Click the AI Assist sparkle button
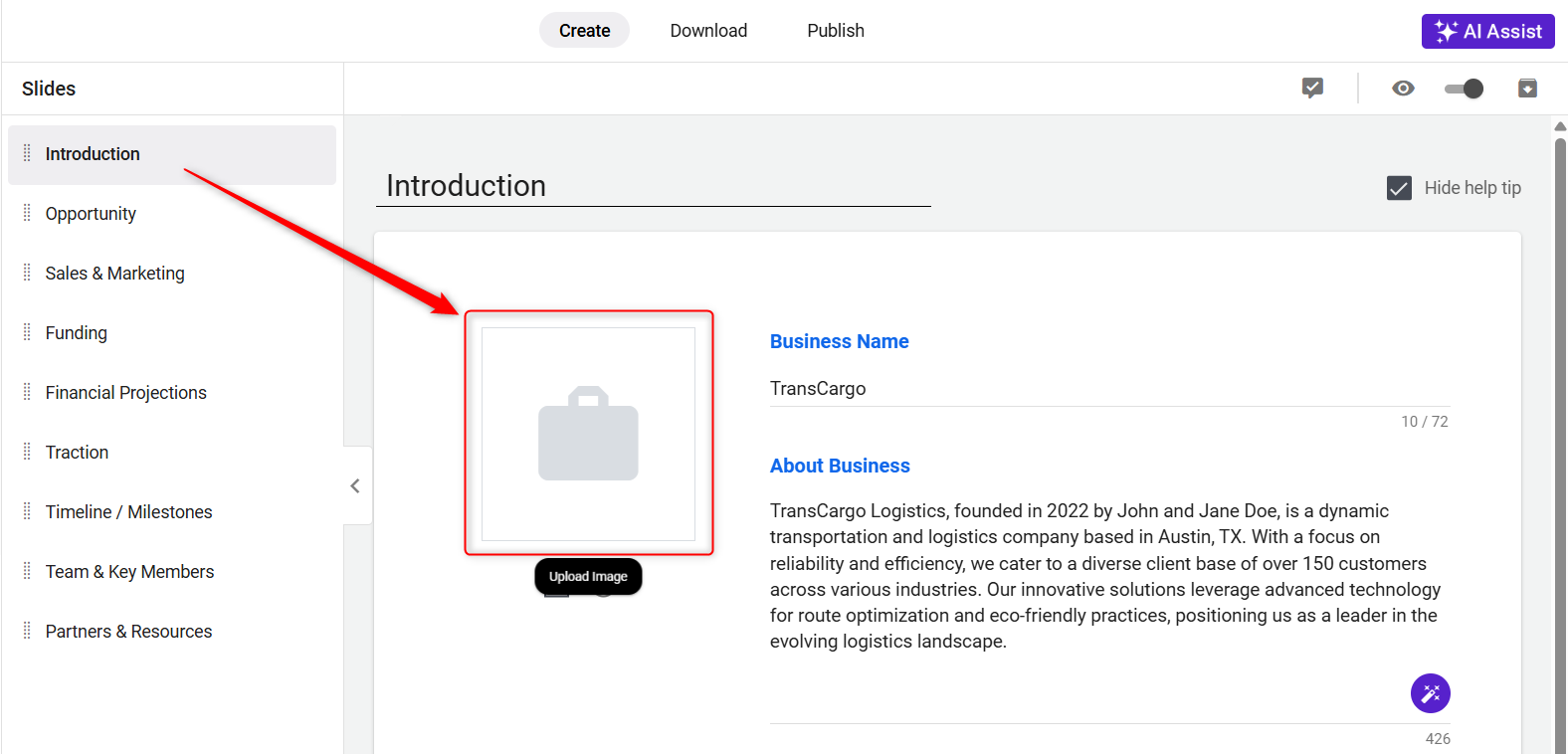This screenshot has height=754, width=1568. coord(1487,31)
